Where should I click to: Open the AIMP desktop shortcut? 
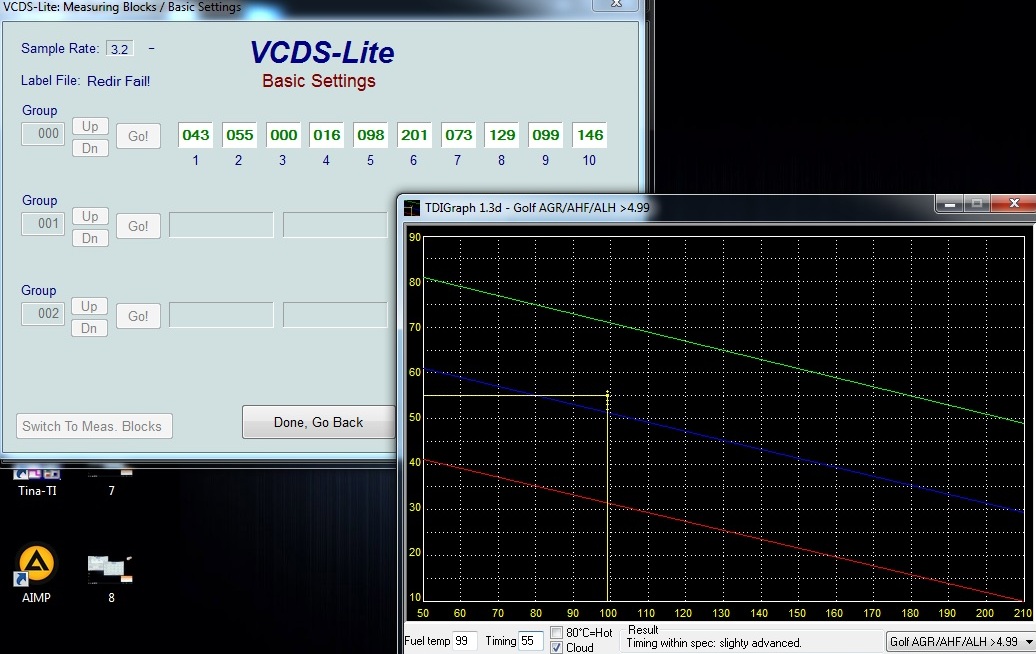pyautogui.click(x=37, y=566)
